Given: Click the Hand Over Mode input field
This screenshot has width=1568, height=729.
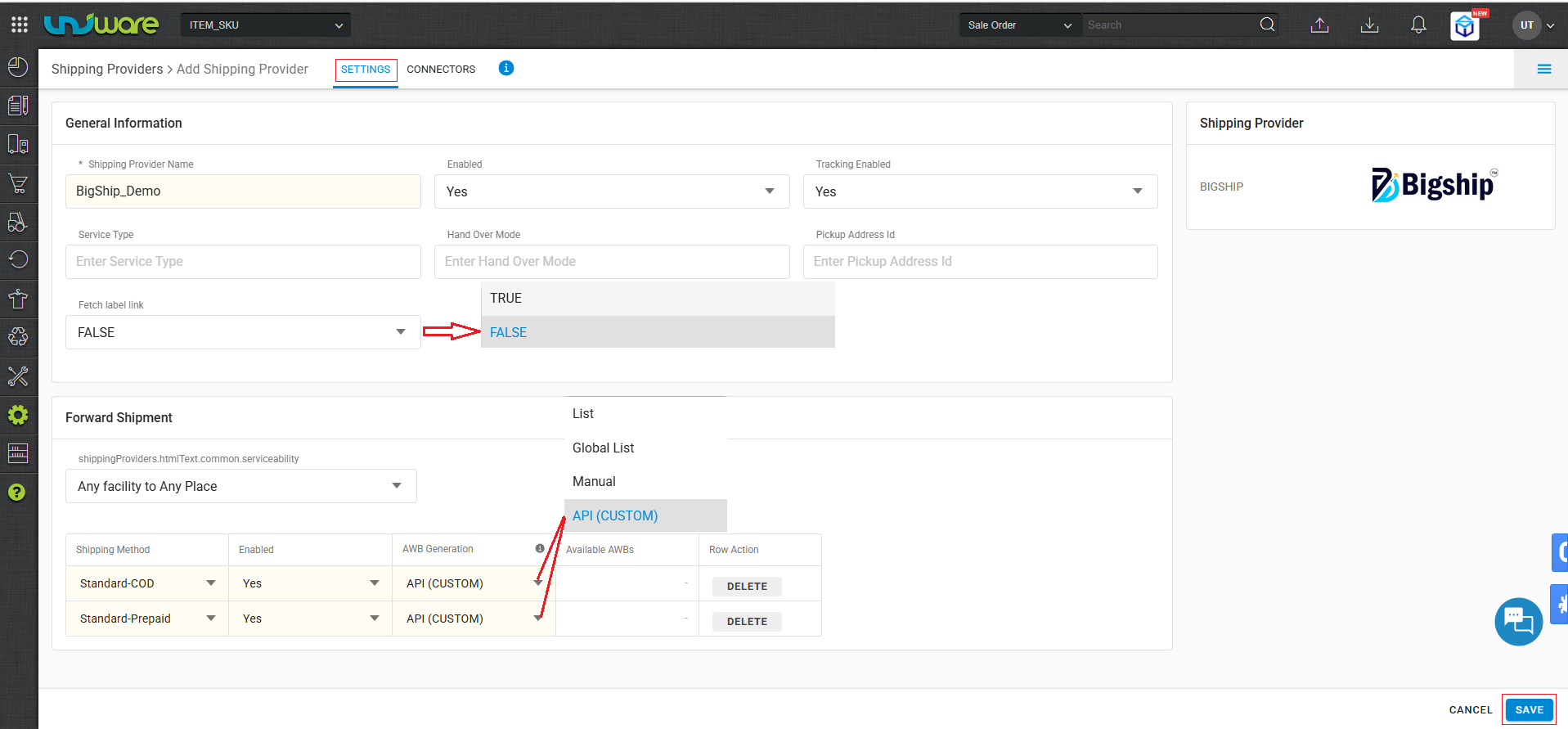Looking at the screenshot, I should coord(612,262).
